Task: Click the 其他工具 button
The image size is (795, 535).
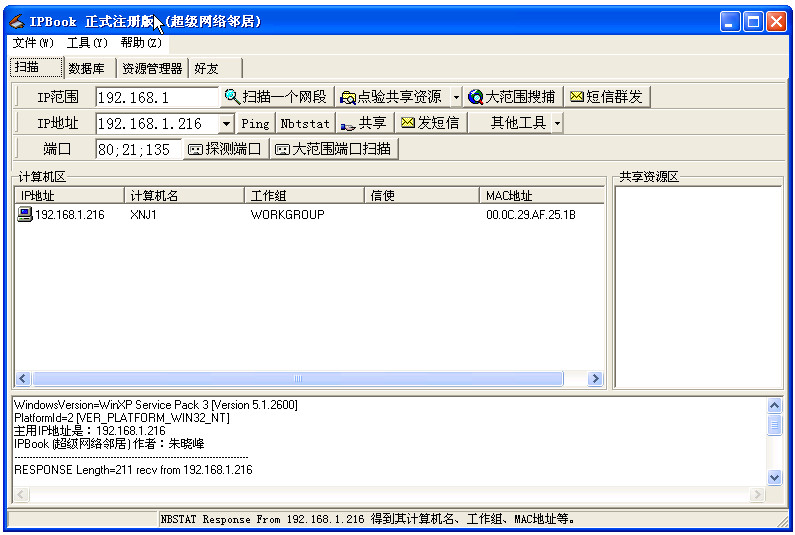Action: (510, 123)
